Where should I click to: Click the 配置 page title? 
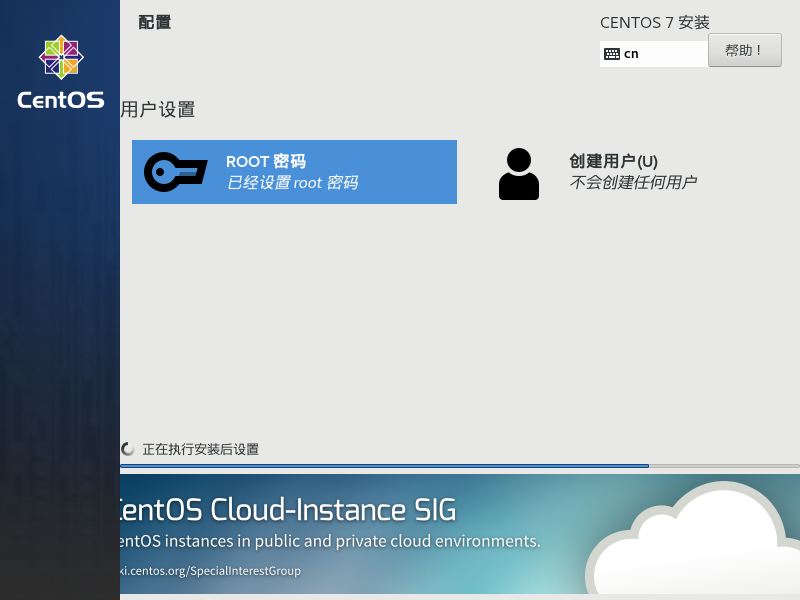point(155,22)
